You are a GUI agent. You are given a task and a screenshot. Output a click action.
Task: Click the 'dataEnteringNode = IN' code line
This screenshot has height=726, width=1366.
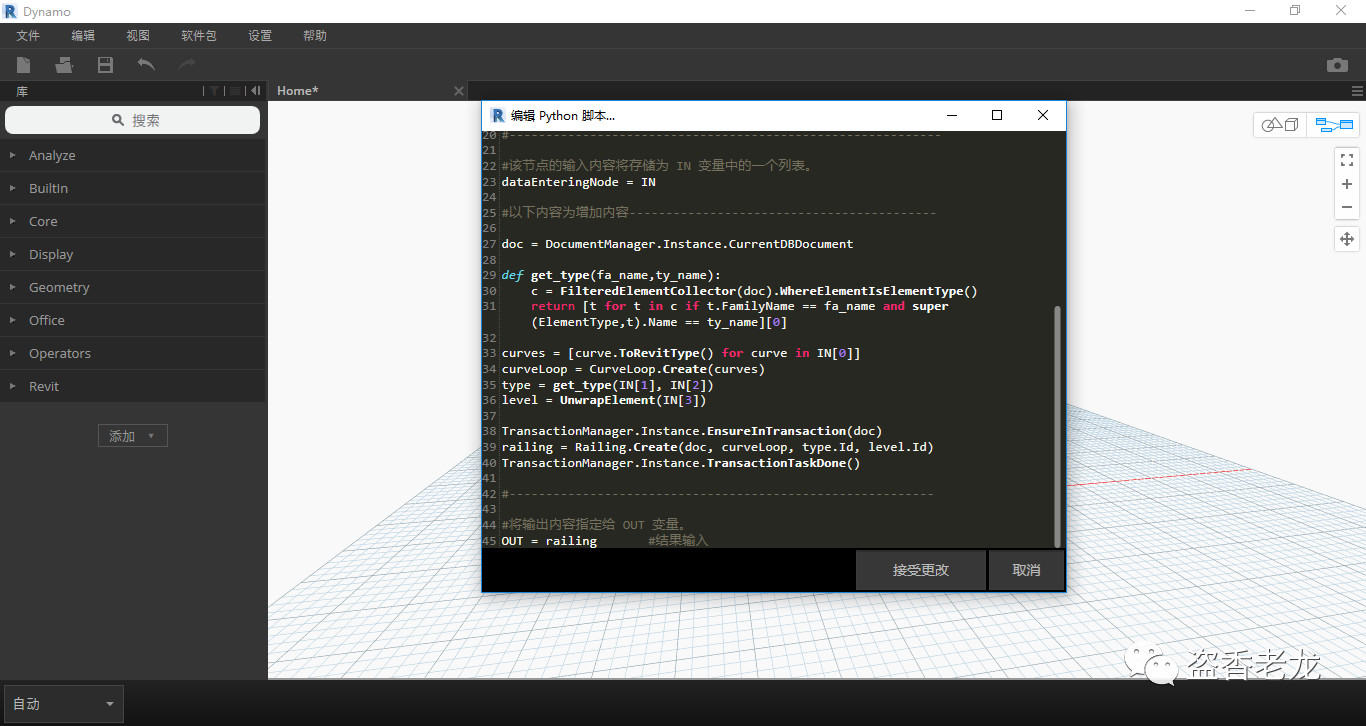pyautogui.click(x=579, y=182)
